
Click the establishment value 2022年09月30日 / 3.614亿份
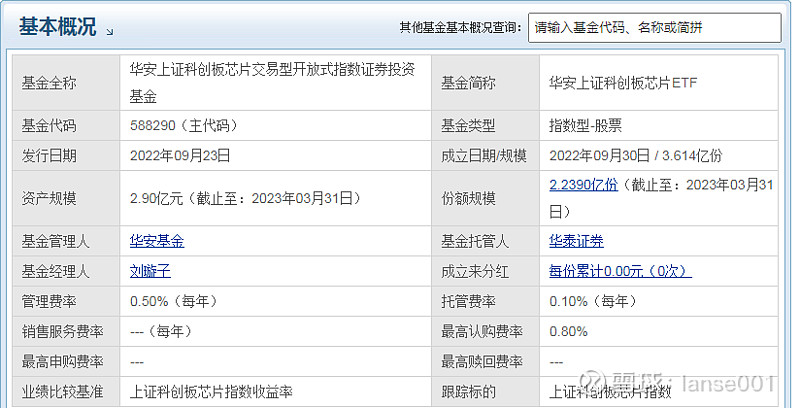click(x=636, y=156)
